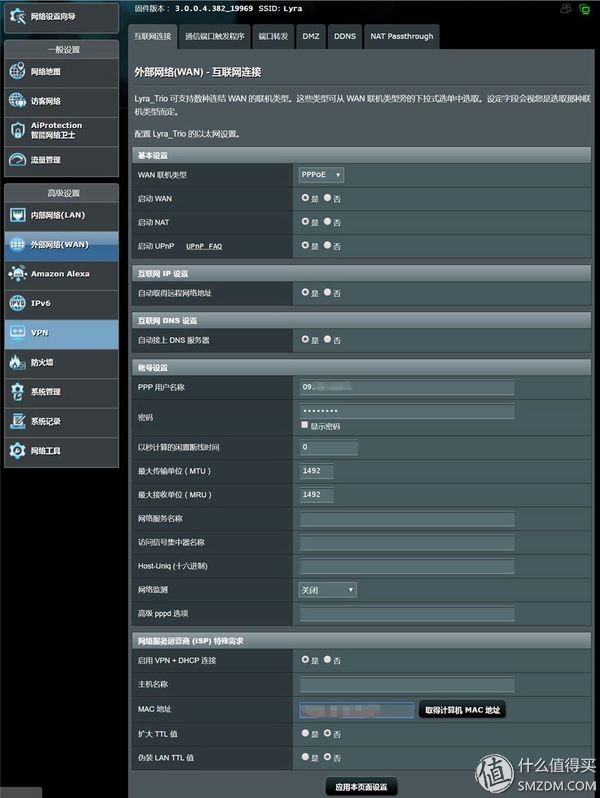
Task: Click the network service name field
Action: [x=407, y=519]
